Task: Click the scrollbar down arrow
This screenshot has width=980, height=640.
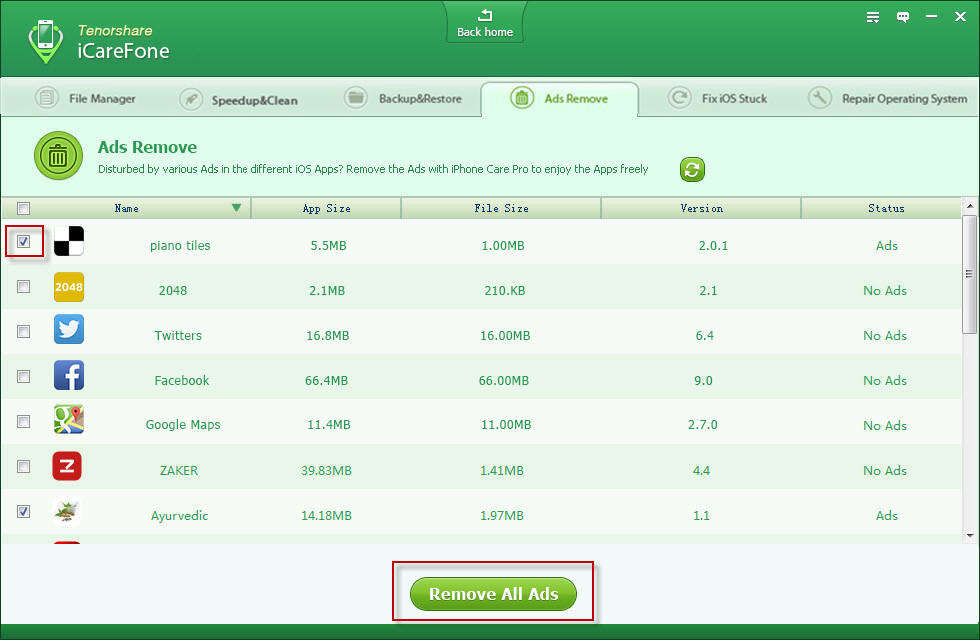Action: tap(969, 536)
